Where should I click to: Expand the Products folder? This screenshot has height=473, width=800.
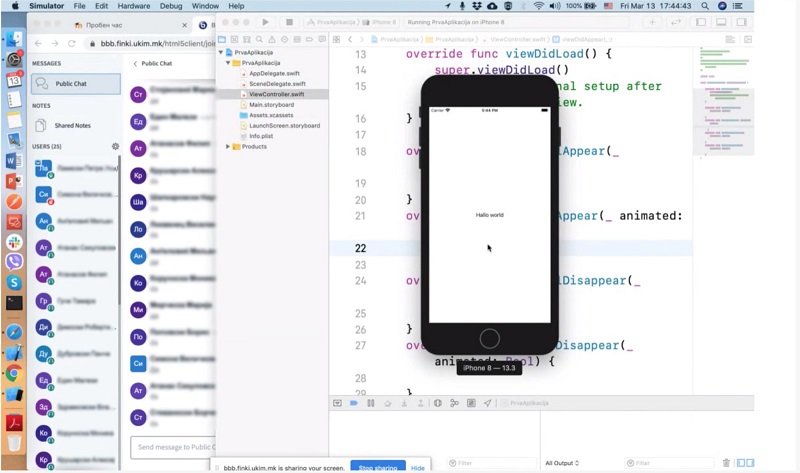228,147
